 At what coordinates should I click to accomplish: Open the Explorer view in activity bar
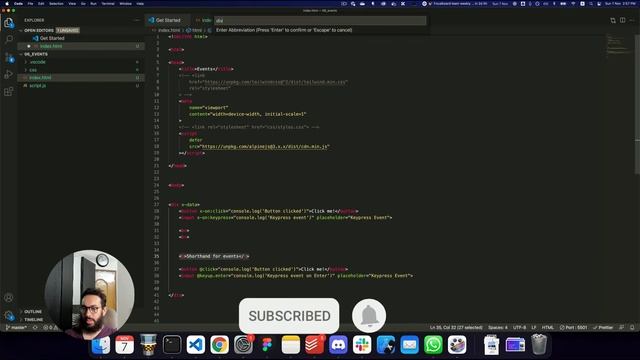[x=9, y=23]
